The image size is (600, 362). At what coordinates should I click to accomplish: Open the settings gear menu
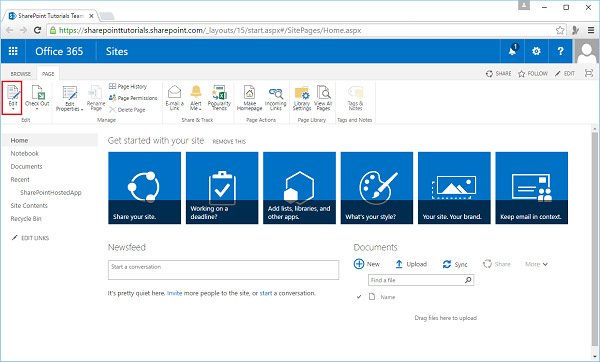536,51
